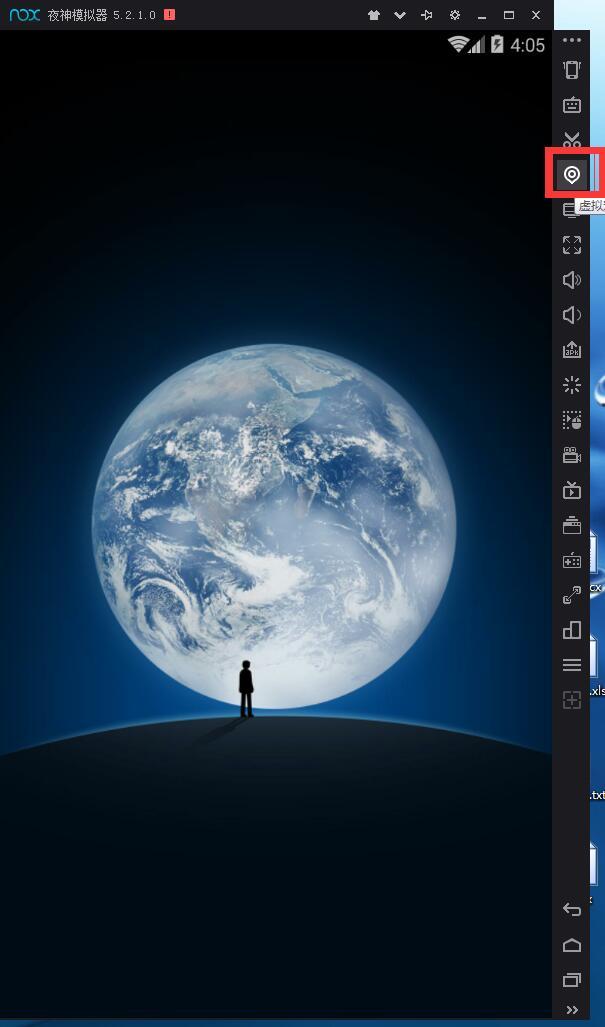Show Android recent apps

tap(572, 980)
